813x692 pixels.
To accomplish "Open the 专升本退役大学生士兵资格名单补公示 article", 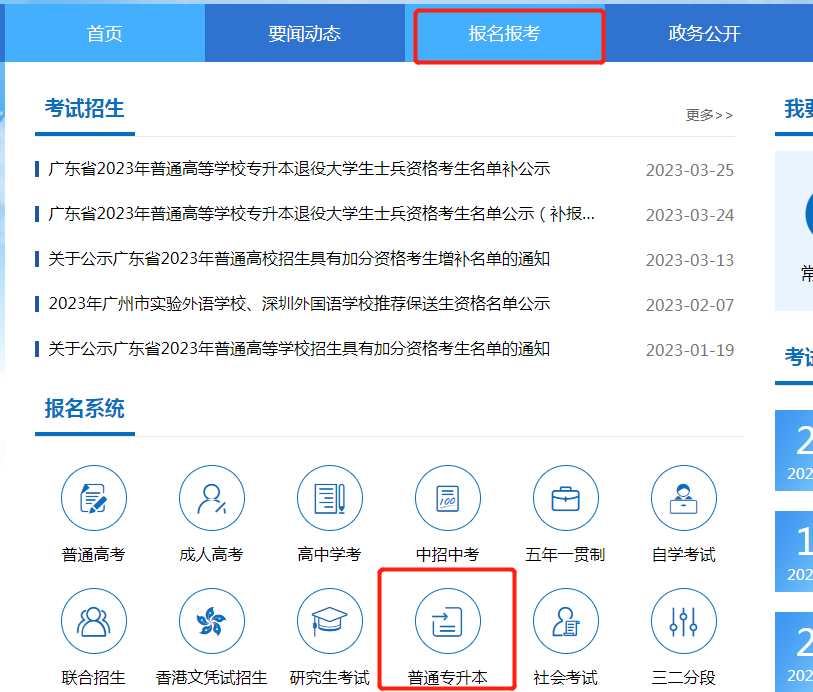I will point(290,171).
